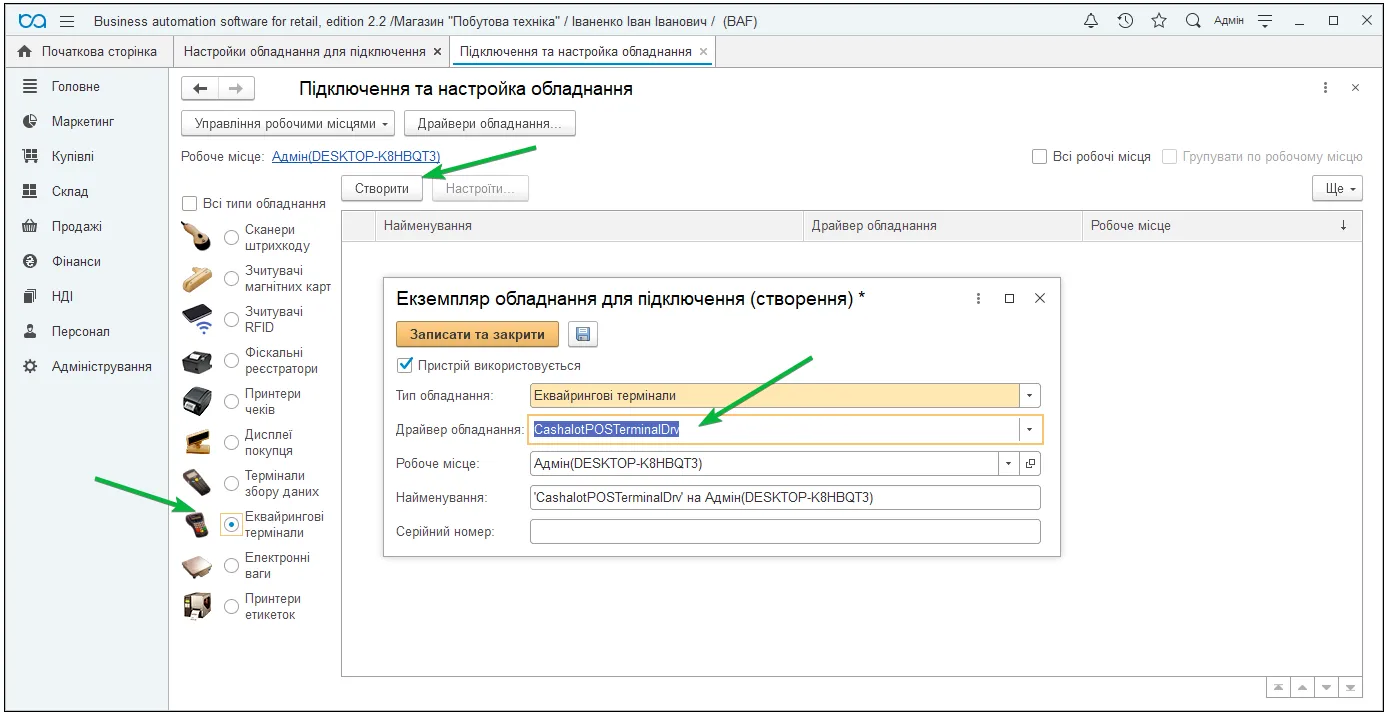The image size is (1387, 714).
Task: Click Записати та закрити button
Action: click(x=477, y=335)
